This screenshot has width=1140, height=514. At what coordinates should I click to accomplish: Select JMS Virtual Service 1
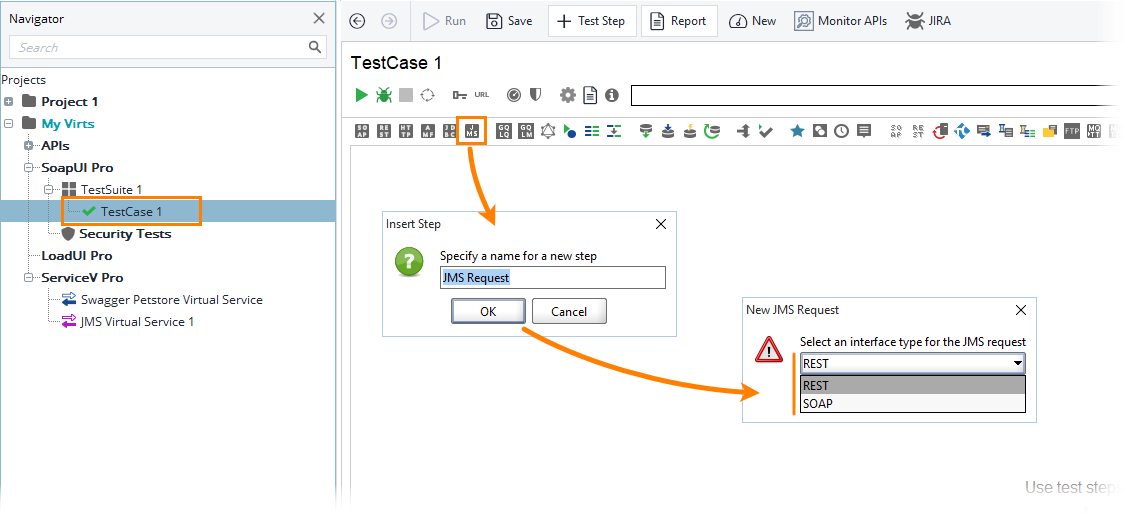137,321
